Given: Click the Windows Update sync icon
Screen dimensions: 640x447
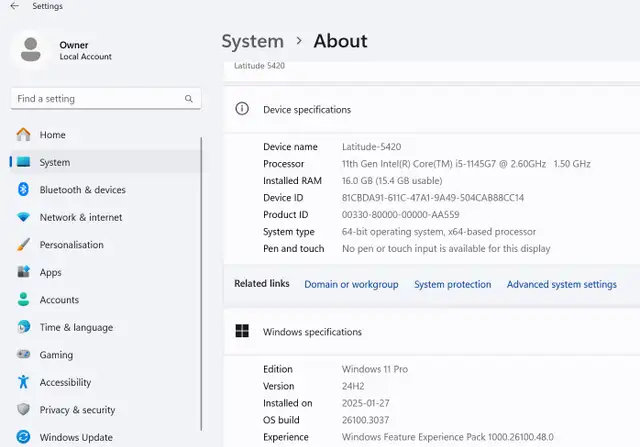Looking at the screenshot, I should pos(23,437).
